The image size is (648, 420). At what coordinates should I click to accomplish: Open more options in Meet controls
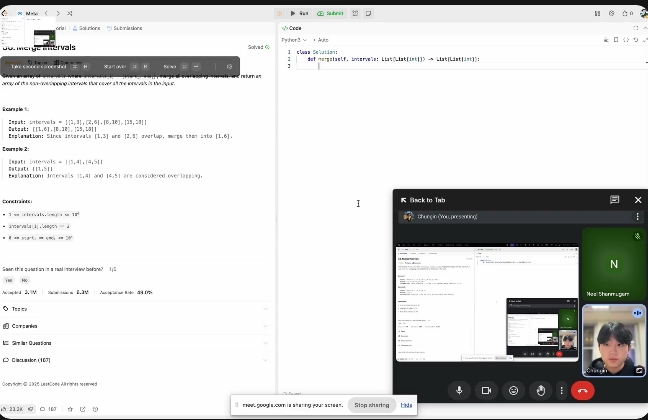point(561,391)
